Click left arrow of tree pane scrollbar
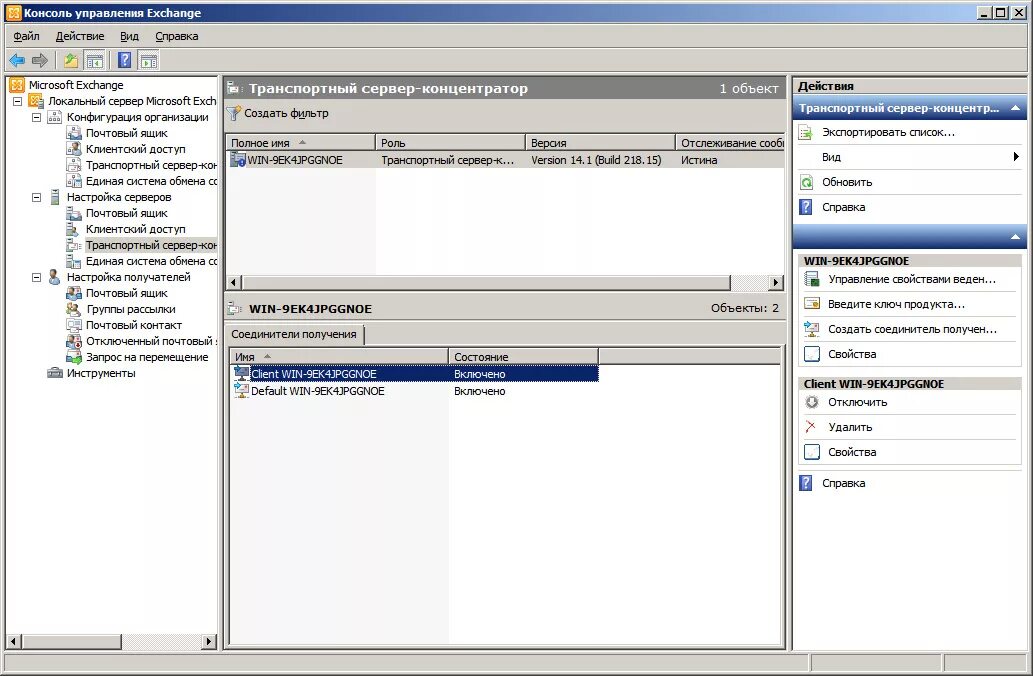The width and height of the screenshot is (1033, 676). pos(13,640)
